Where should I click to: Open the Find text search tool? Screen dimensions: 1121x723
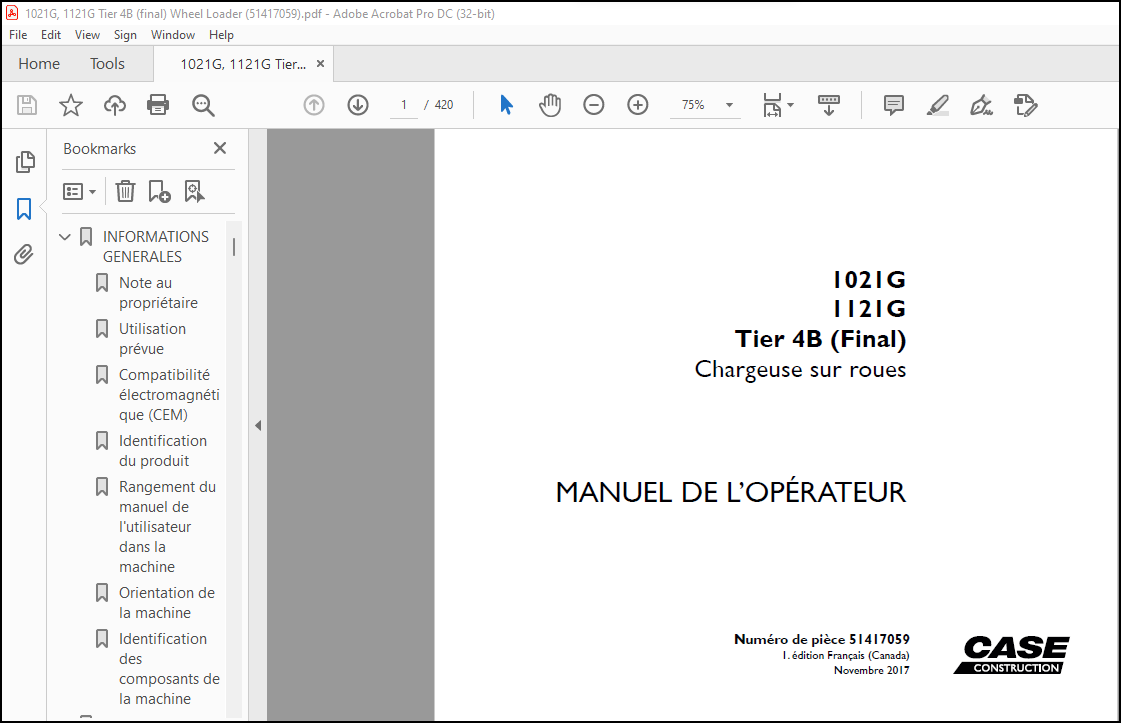coord(203,105)
